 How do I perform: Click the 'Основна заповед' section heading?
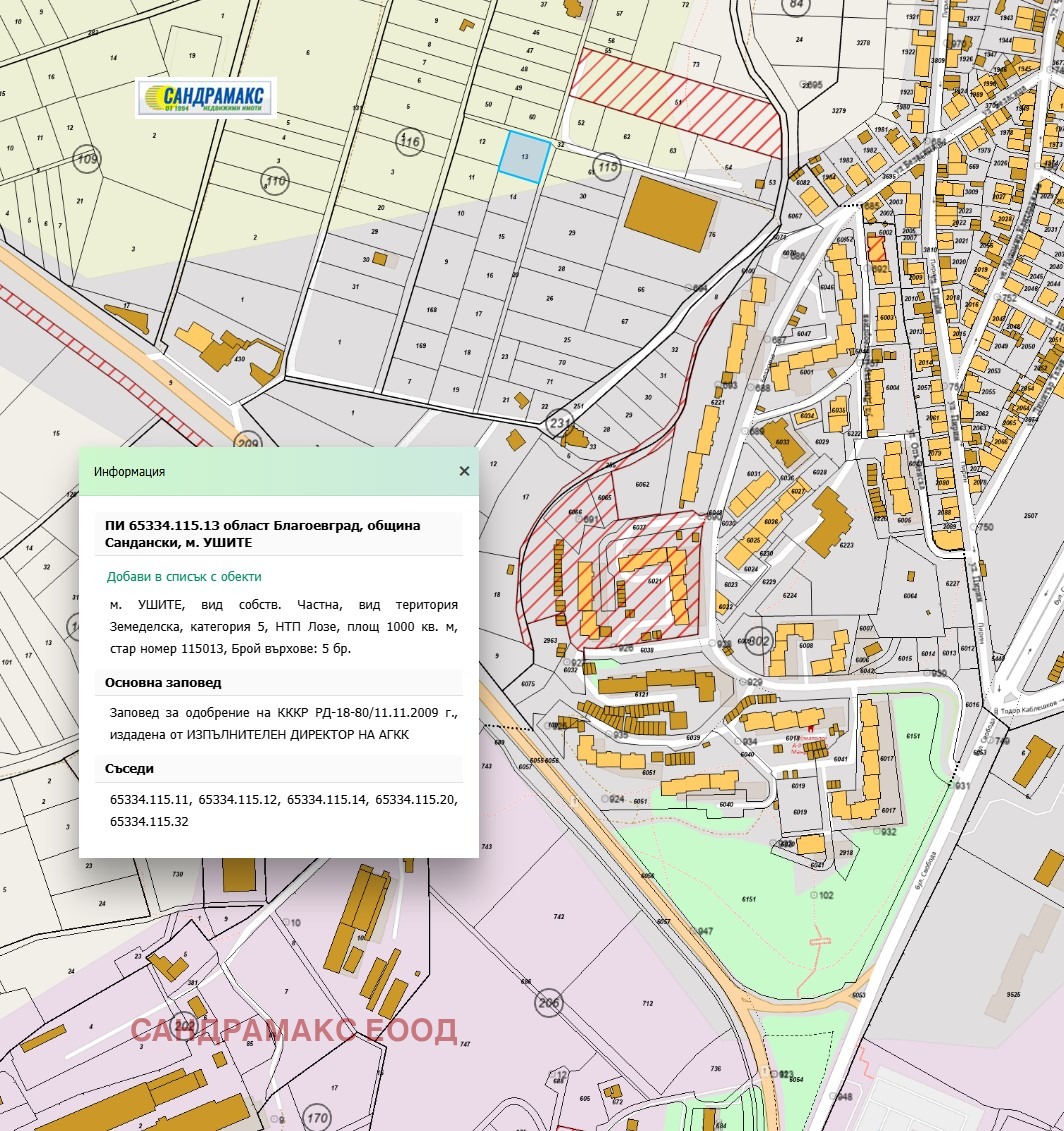pyautogui.click(x=163, y=682)
